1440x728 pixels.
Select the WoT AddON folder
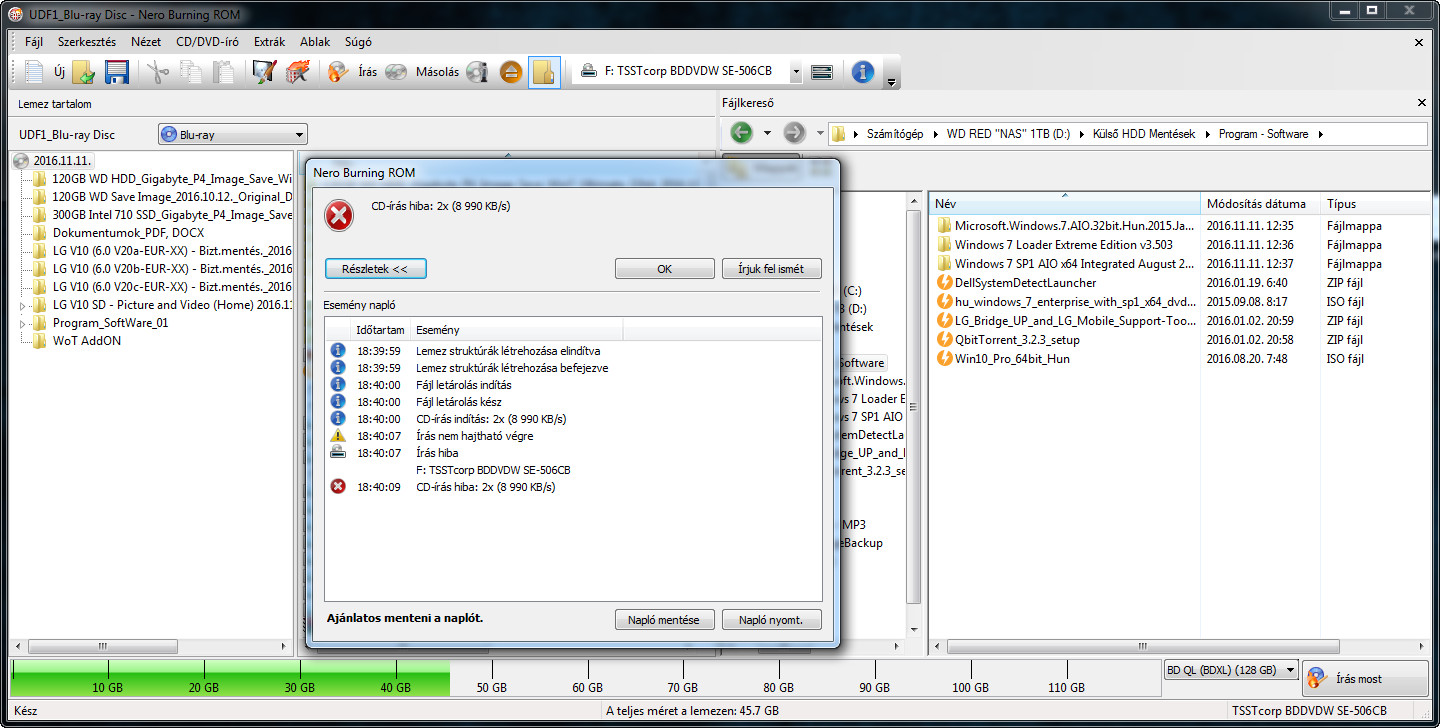point(87,341)
